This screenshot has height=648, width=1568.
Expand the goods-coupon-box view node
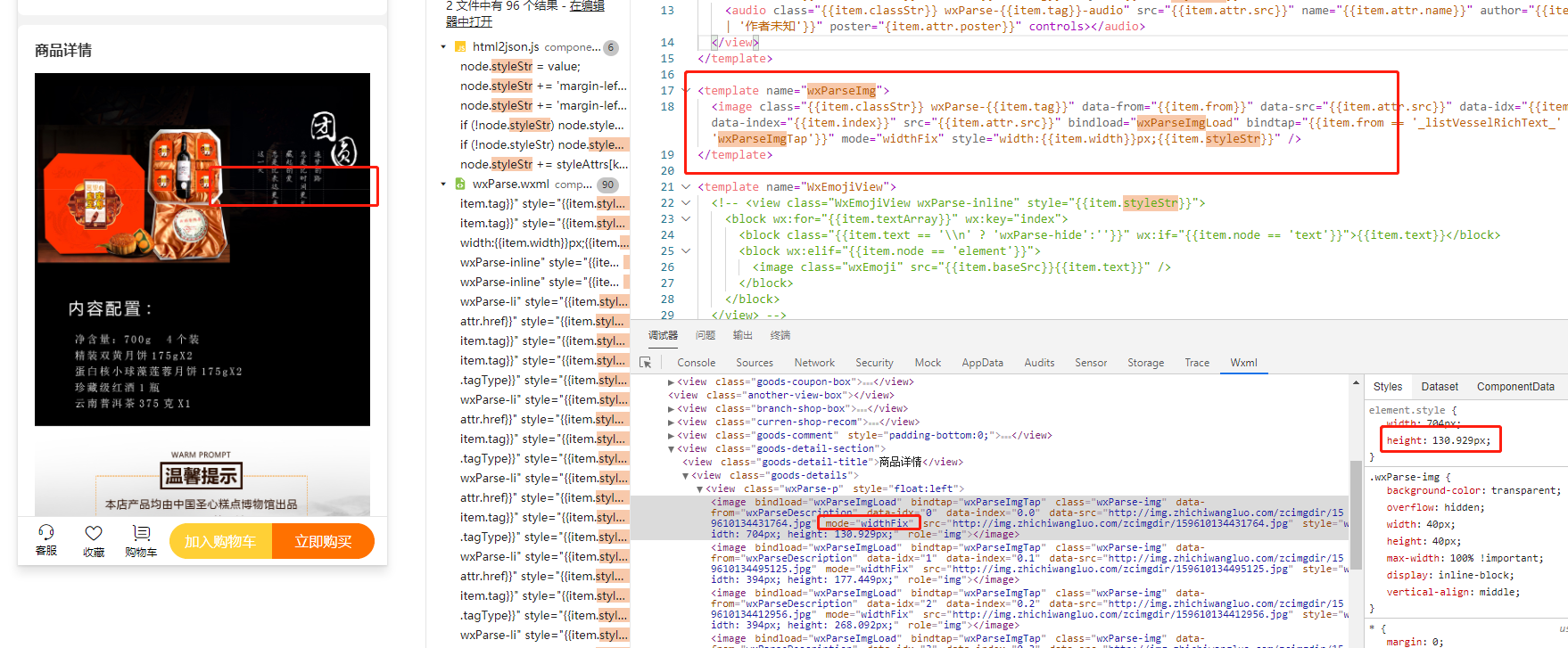[672, 382]
